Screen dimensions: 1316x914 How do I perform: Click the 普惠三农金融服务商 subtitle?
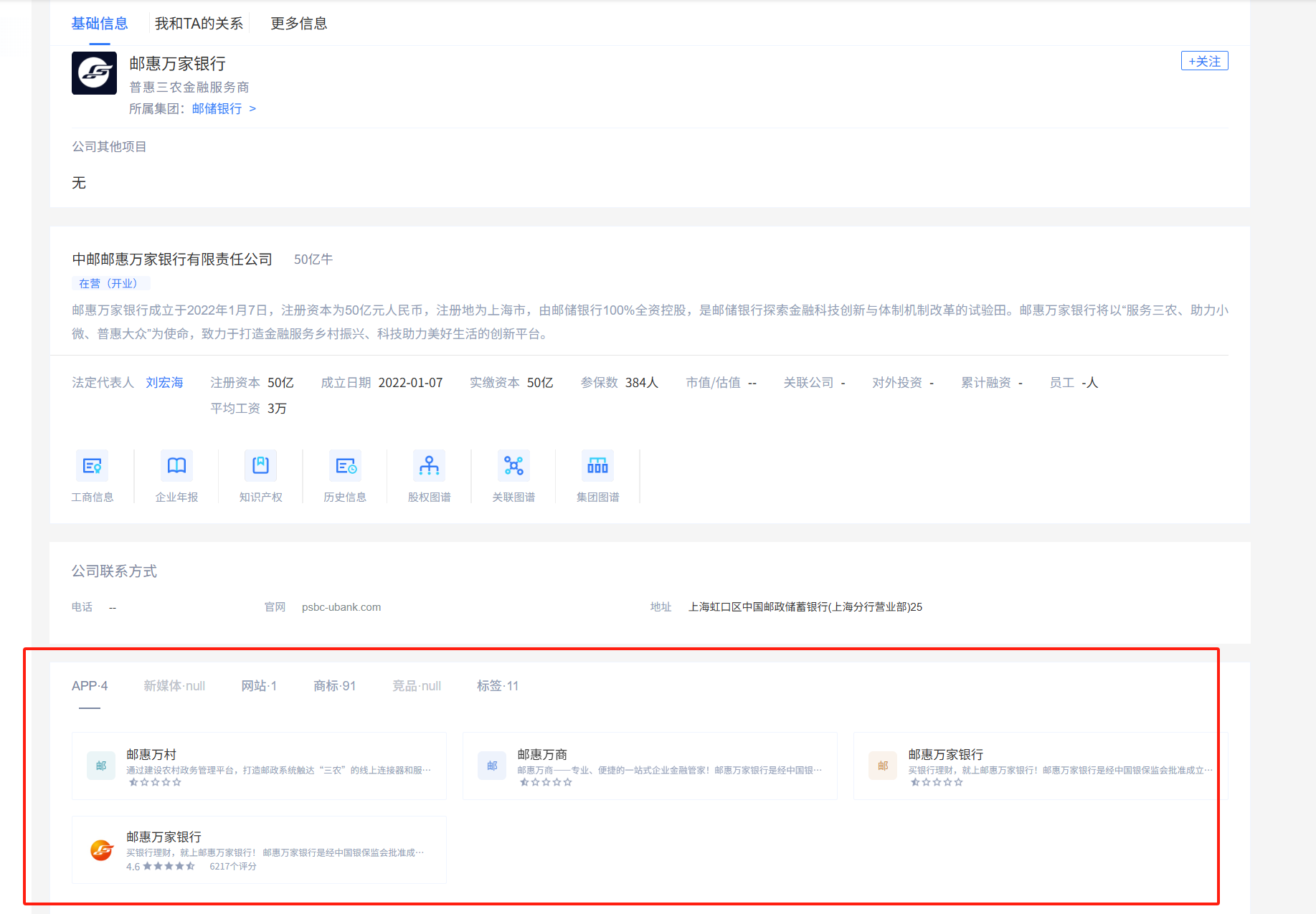(189, 87)
